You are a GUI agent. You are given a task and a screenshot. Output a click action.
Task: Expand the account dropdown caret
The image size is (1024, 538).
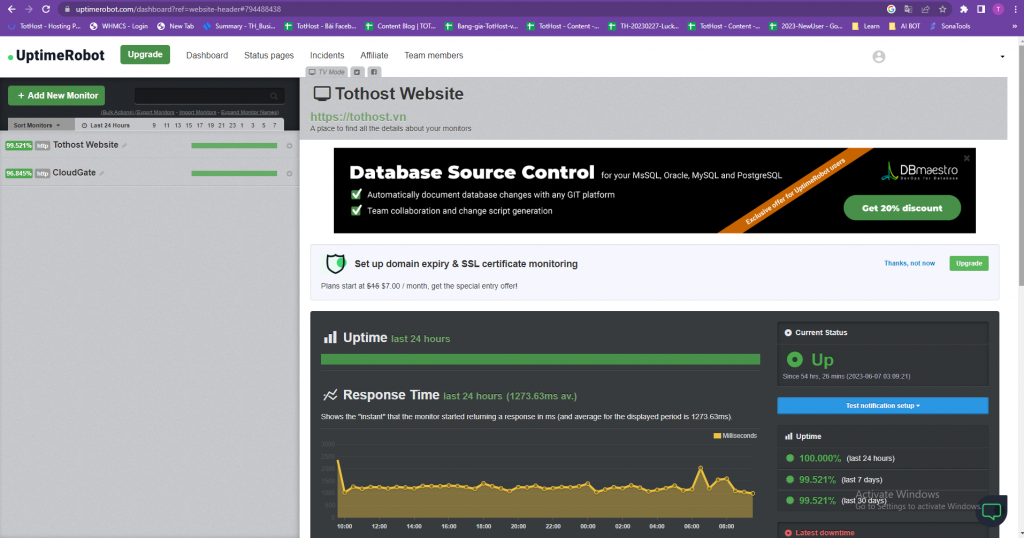click(x=1002, y=57)
